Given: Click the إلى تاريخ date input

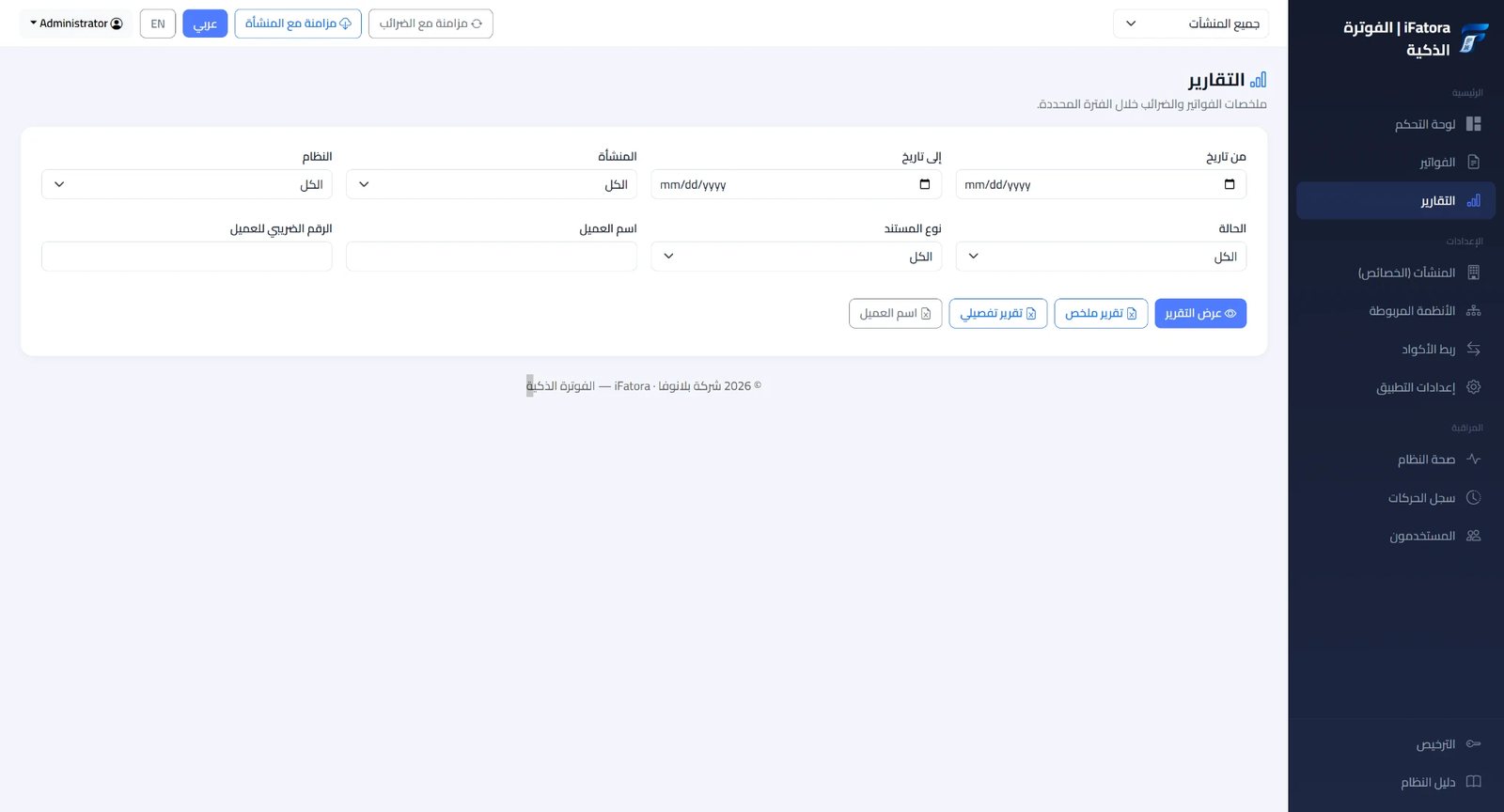Looking at the screenshot, I should tap(796, 184).
